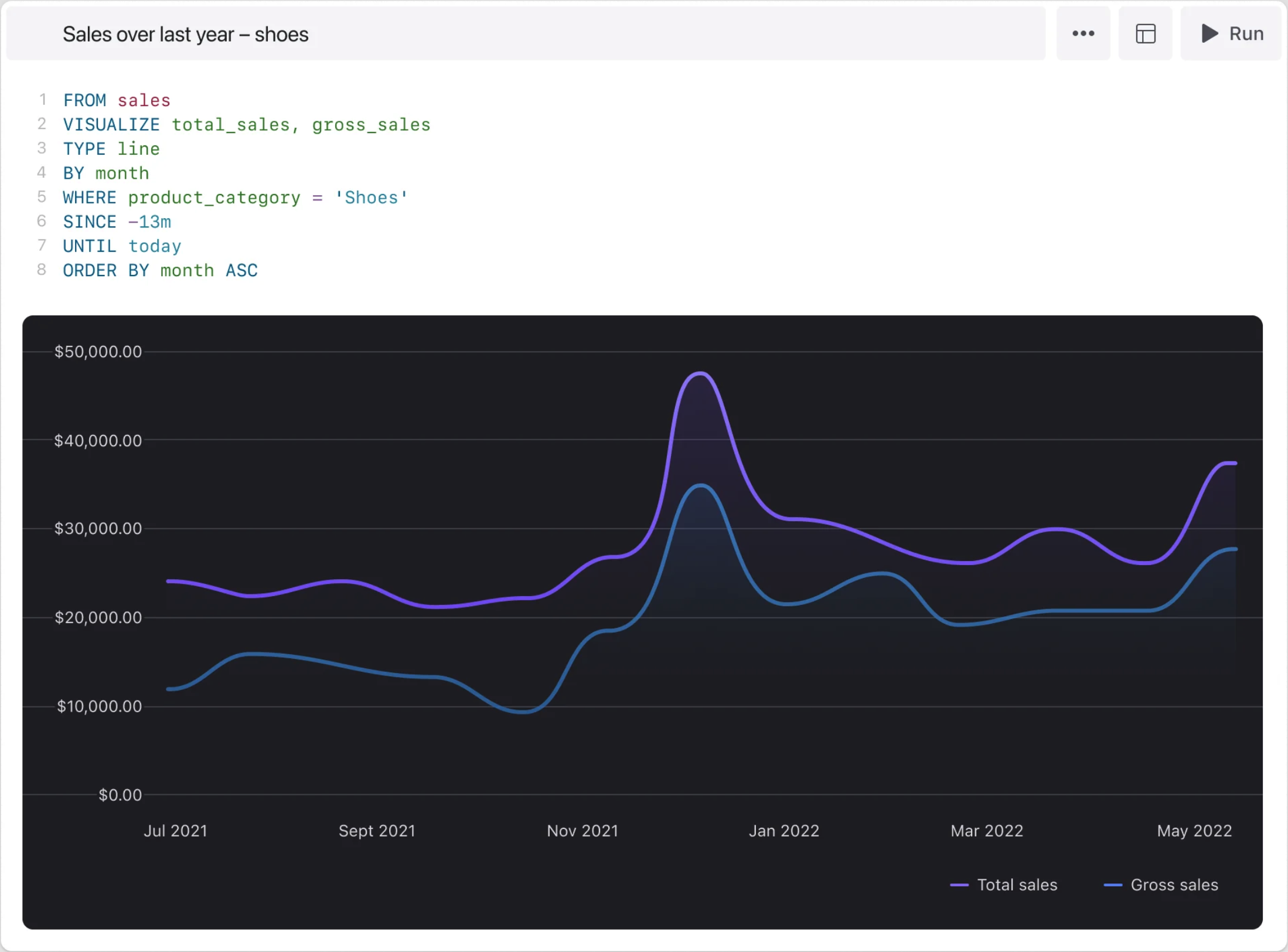The width and height of the screenshot is (1288, 952).
Task: Toggle Gross sales series in legend
Action: (1174, 885)
